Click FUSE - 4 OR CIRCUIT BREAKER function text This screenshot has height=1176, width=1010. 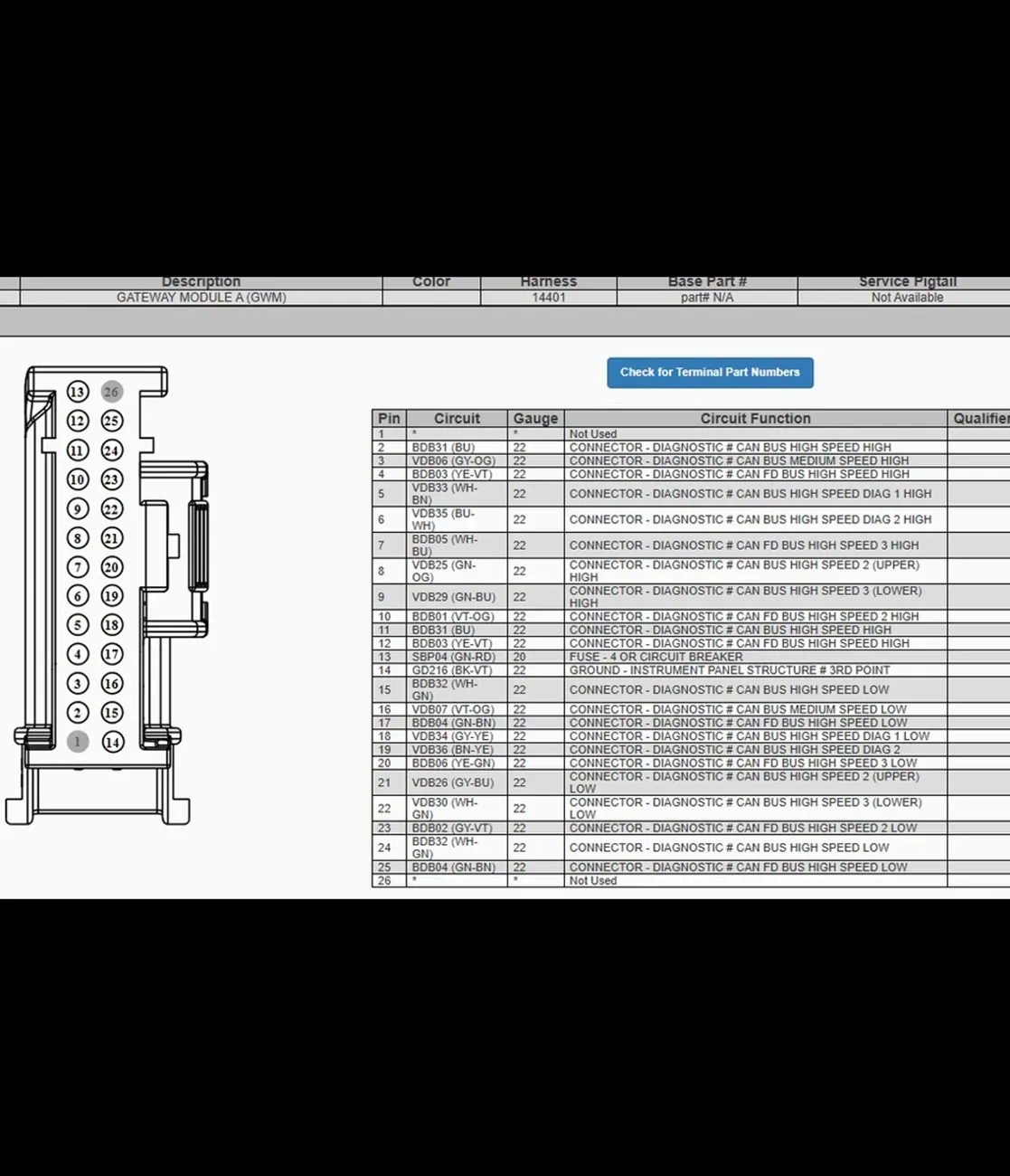pyautogui.click(x=656, y=658)
